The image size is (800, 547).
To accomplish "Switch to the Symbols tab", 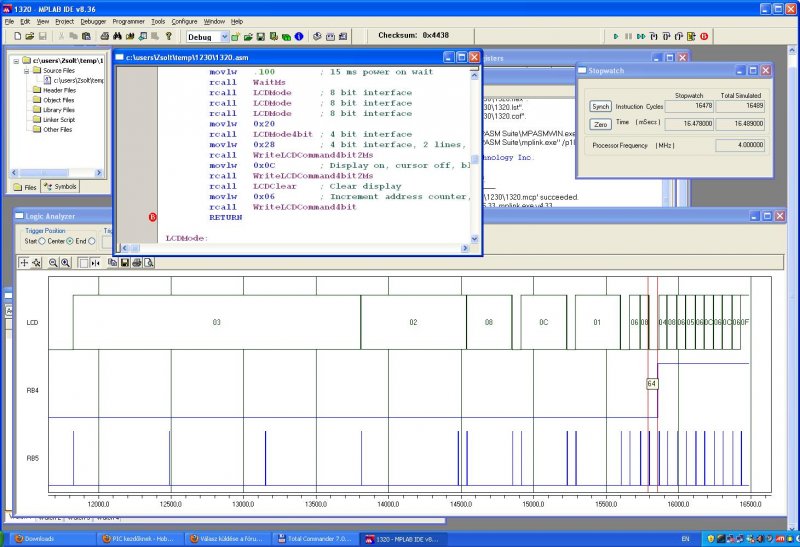I will pyautogui.click(x=60, y=187).
